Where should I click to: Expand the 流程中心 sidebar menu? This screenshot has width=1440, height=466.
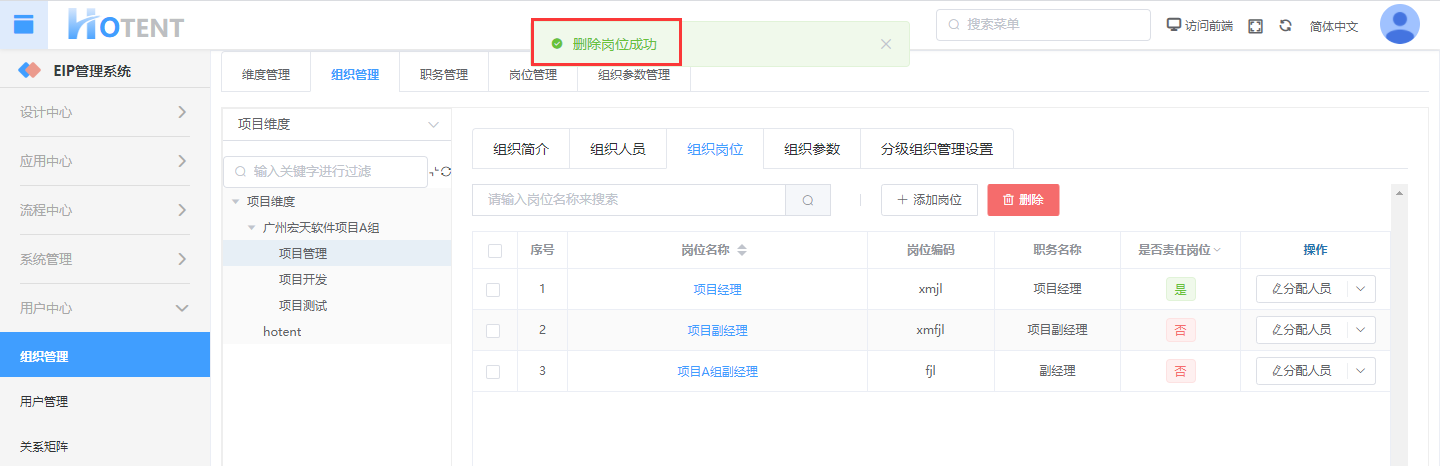point(105,210)
